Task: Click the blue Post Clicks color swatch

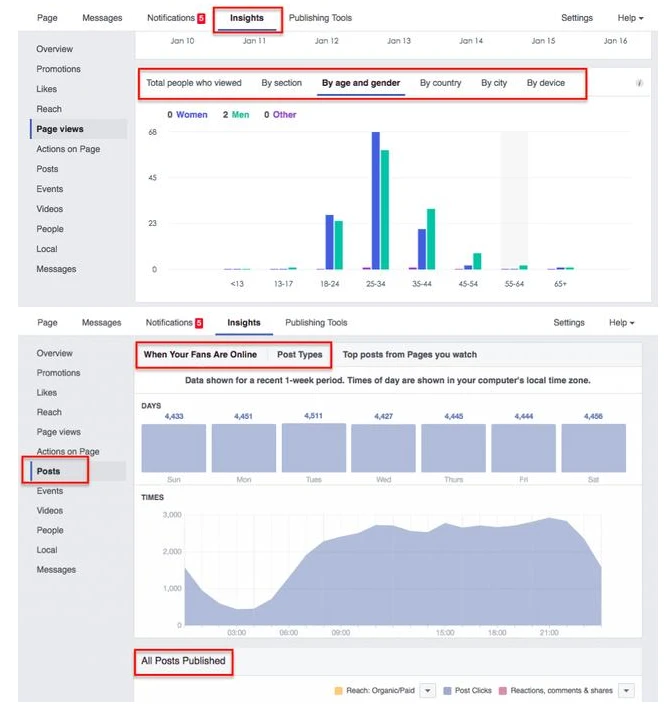Action: tap(447, 691)
